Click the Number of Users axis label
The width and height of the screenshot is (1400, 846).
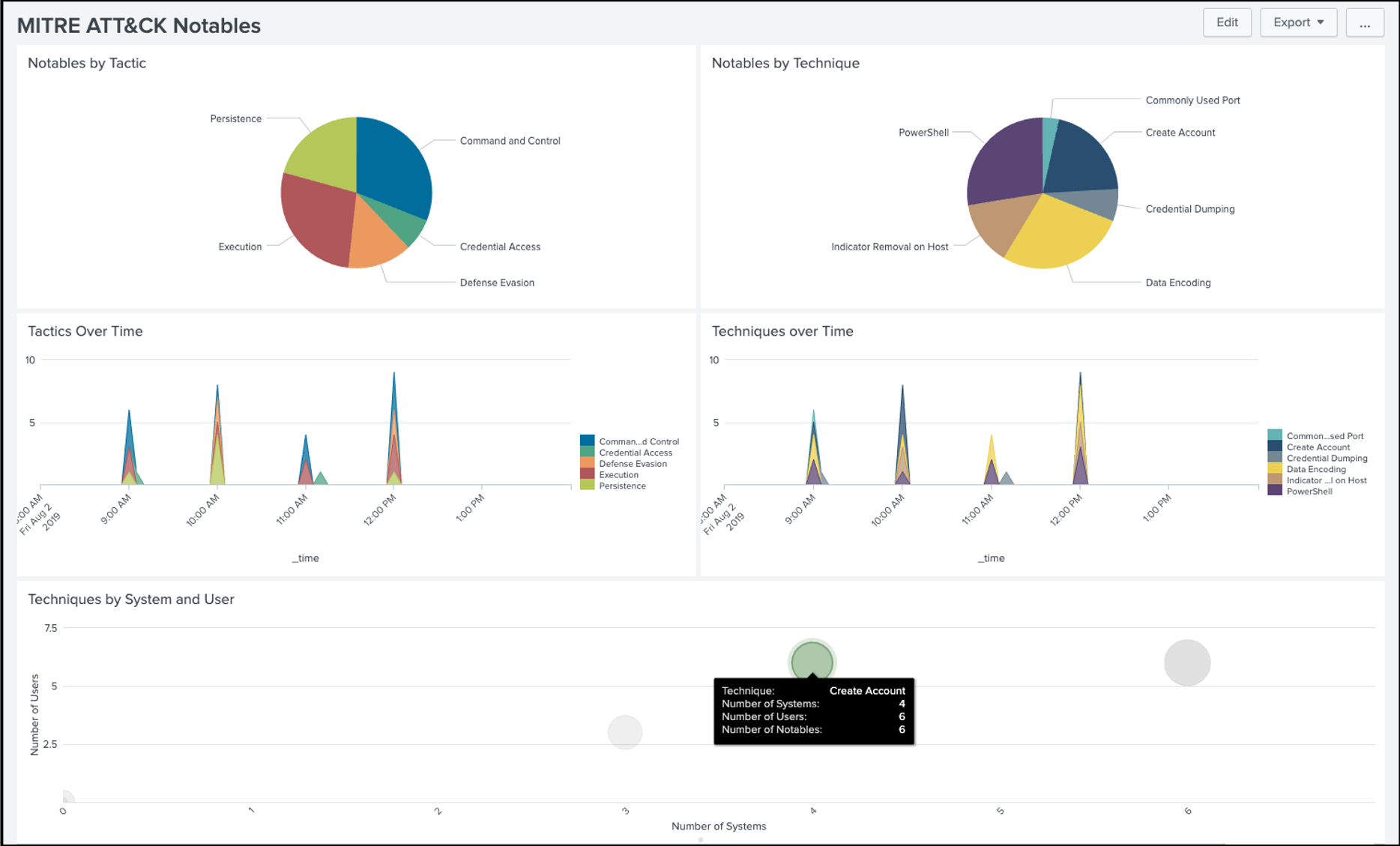coord(34,715)
